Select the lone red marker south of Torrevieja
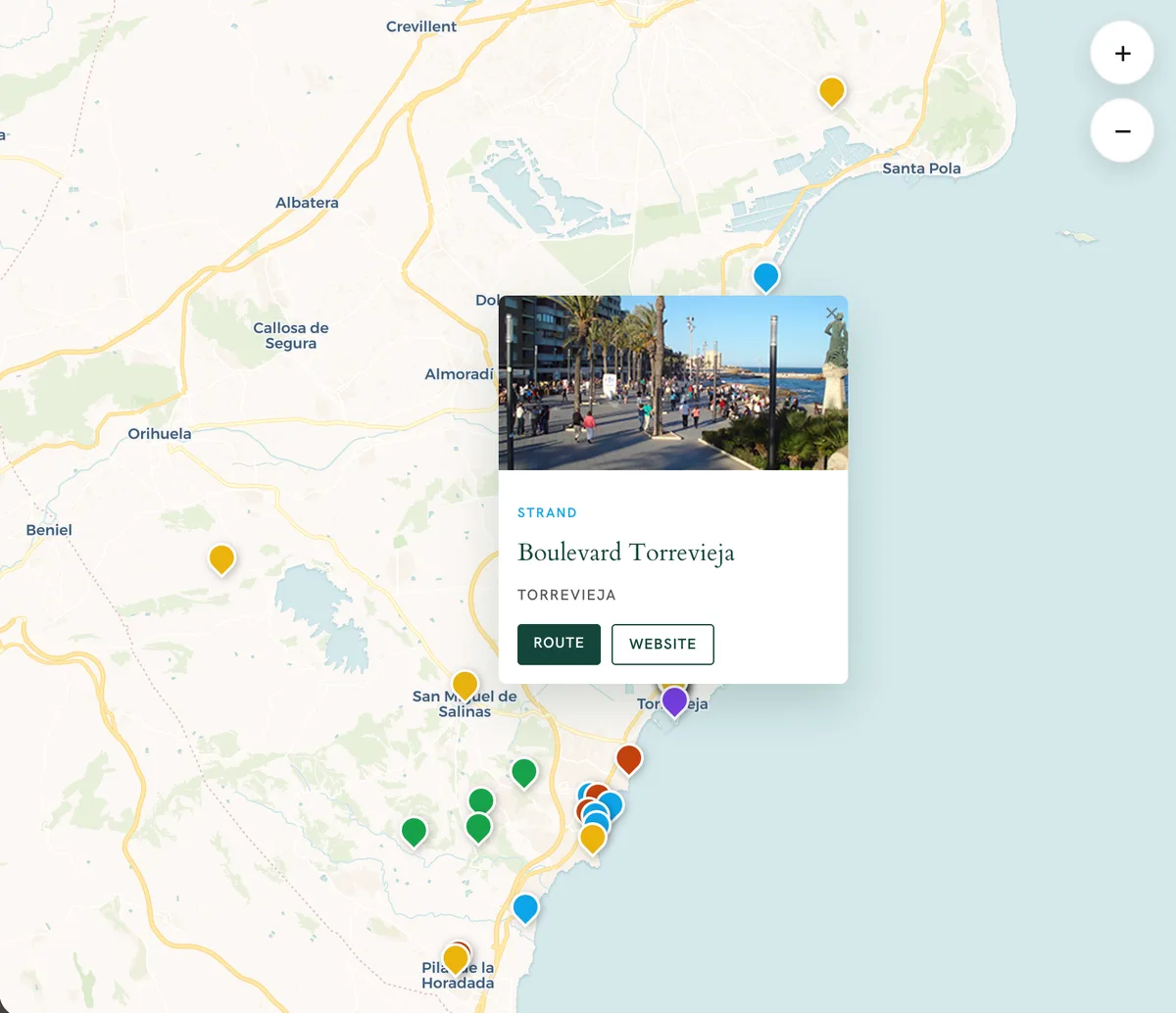The image size is (1176, 1013). [628, 759]
